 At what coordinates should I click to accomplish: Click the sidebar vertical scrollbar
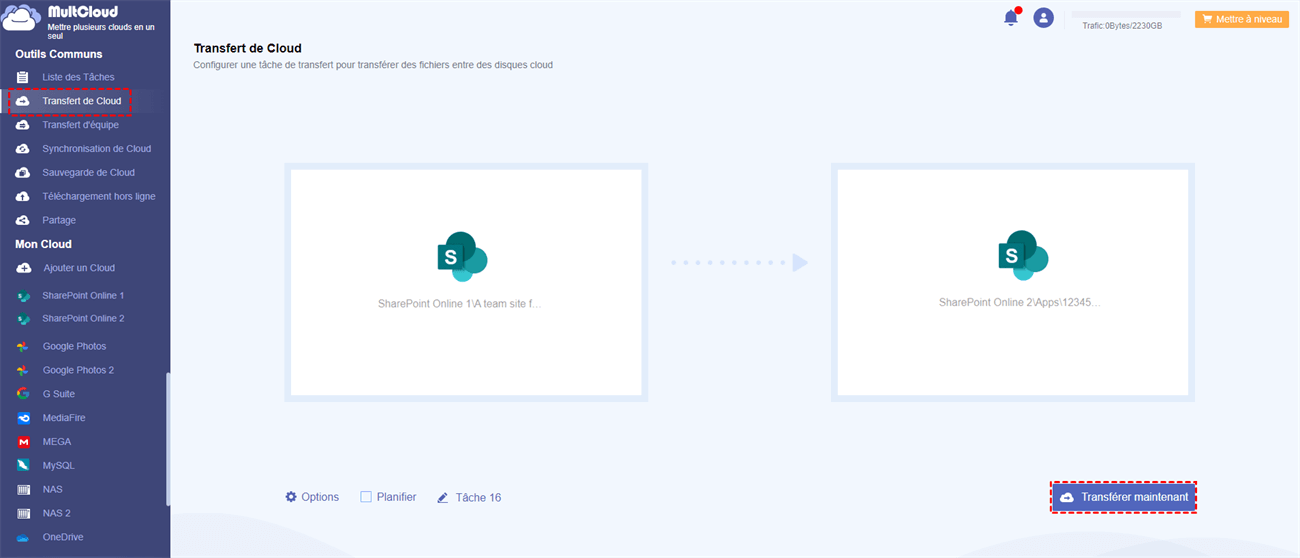click(168, 440)
